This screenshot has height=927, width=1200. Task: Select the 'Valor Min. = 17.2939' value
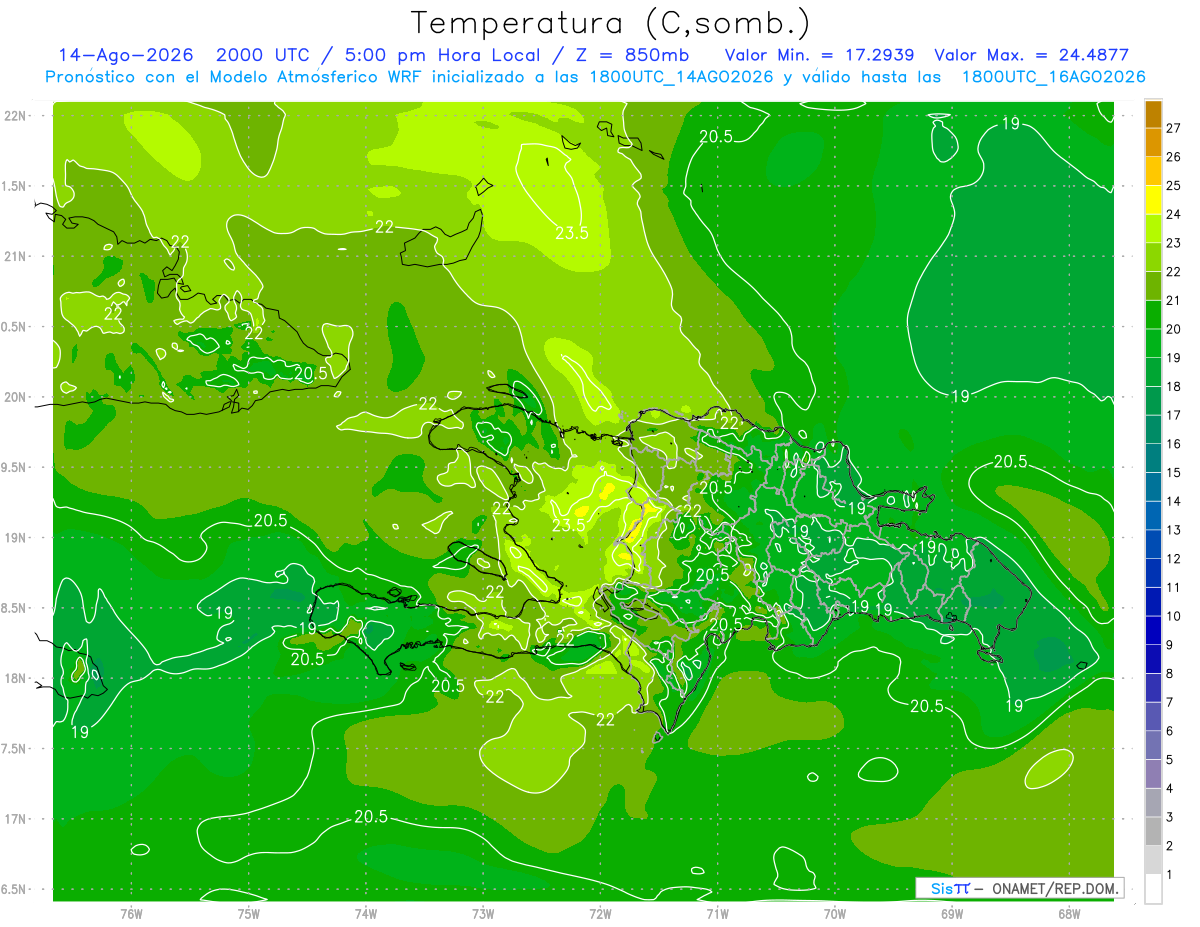pyautogui.click(x=819, y=55)
